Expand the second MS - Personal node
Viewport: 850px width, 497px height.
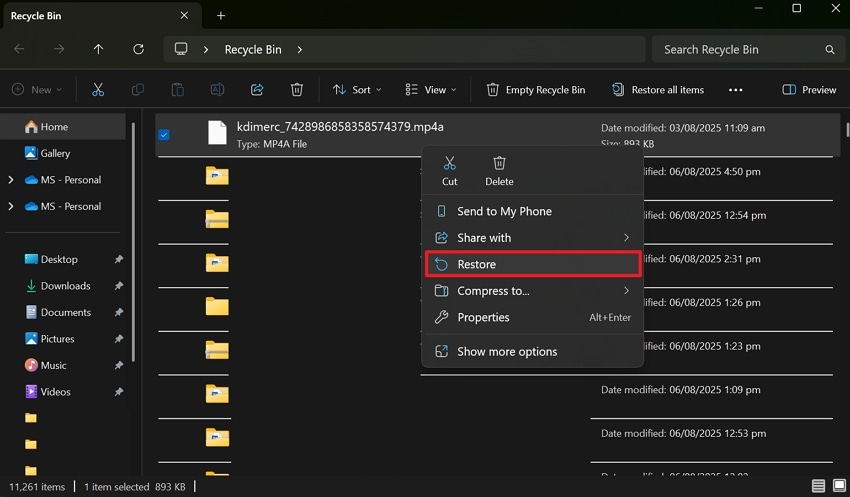(11, 206)
